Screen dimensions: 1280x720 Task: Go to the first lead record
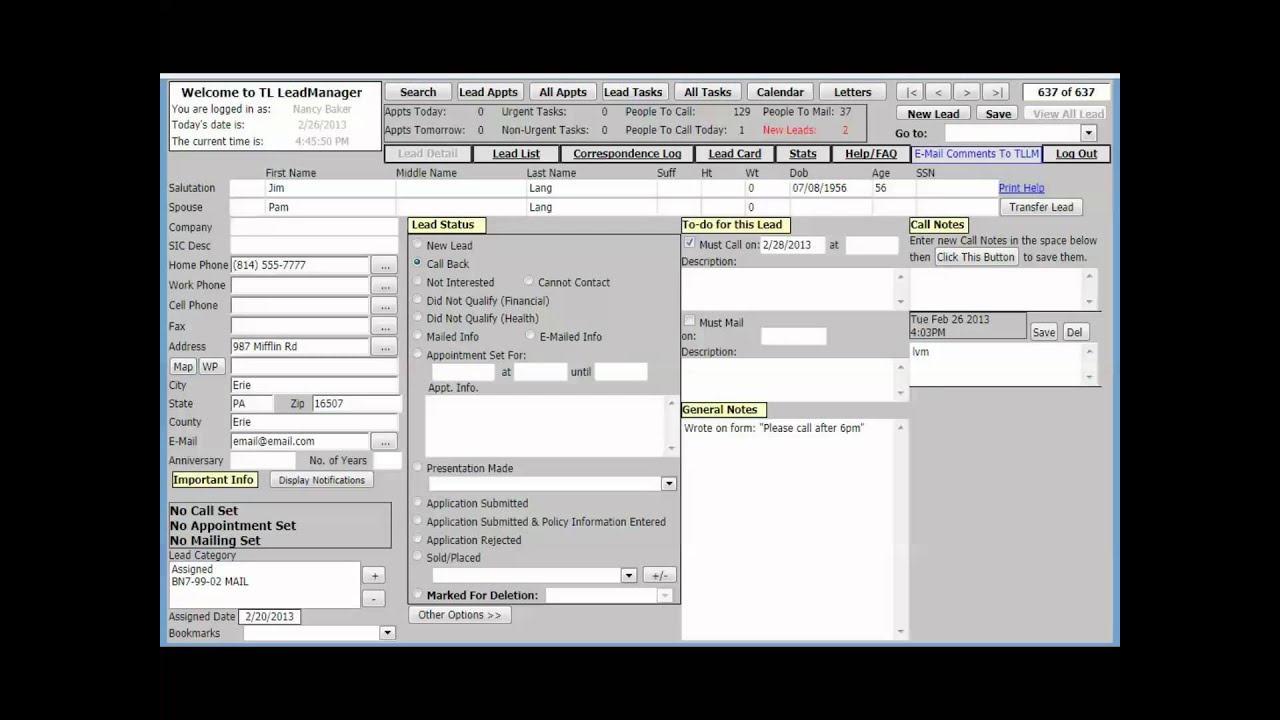click(x=911, y=92)
